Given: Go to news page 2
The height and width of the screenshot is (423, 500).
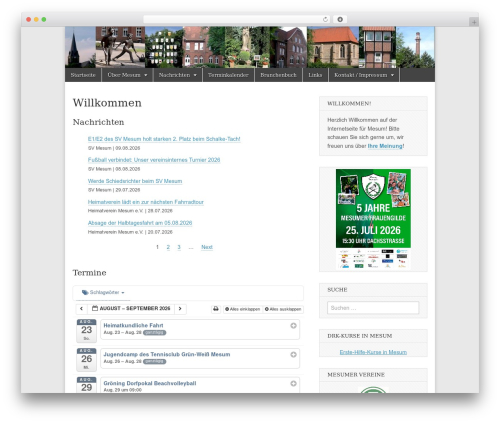Looking at the screenshot, I should pos(168,247).
